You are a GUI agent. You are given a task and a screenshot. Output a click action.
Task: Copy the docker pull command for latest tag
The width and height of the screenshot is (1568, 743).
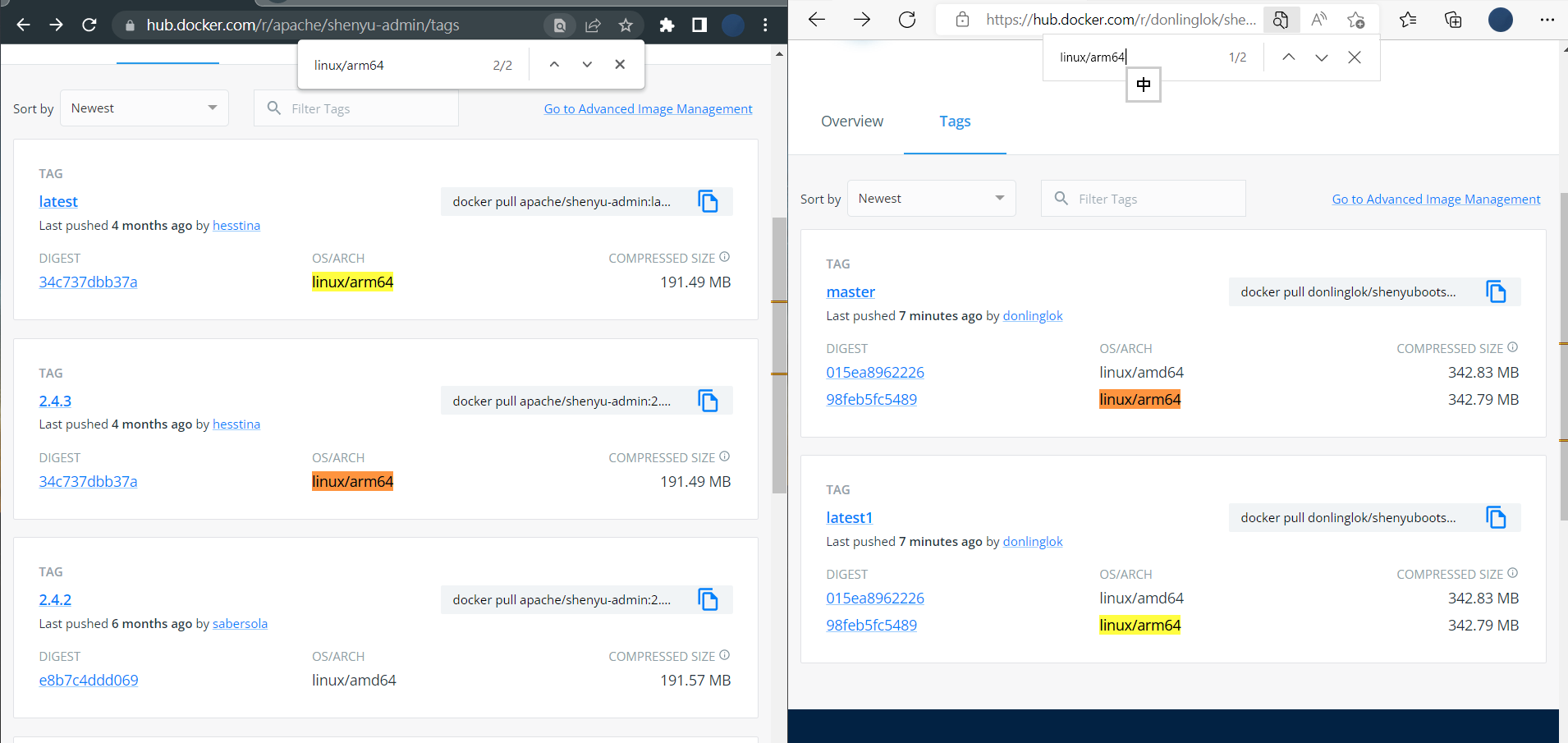708,201
